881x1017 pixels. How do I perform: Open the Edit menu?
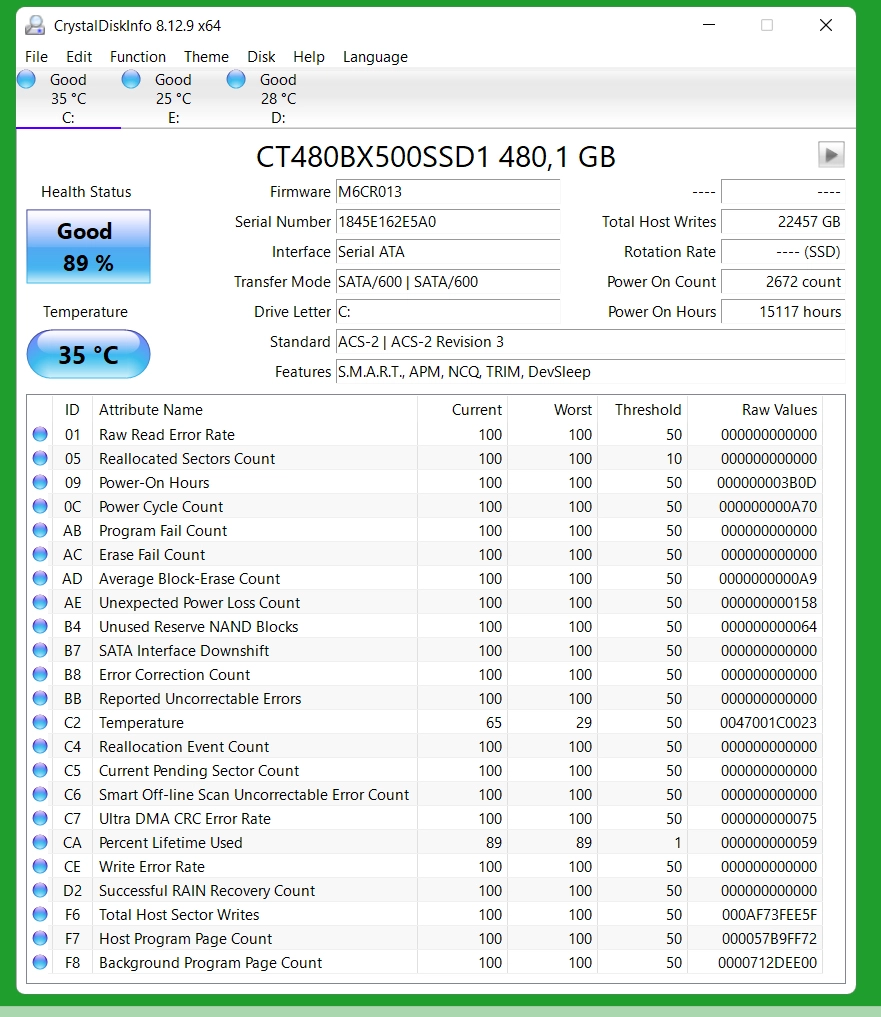coord(79,57)
